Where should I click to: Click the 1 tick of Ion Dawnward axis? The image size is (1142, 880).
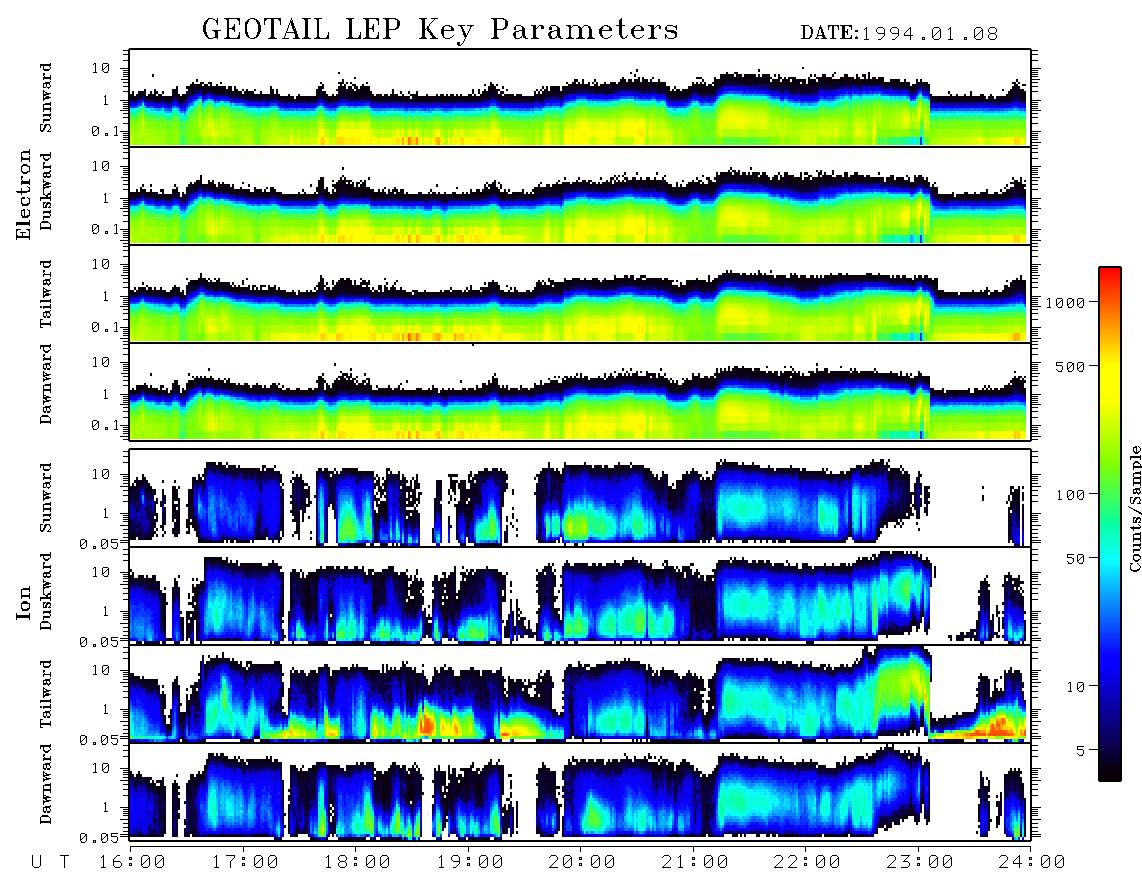tap(106, 806)
